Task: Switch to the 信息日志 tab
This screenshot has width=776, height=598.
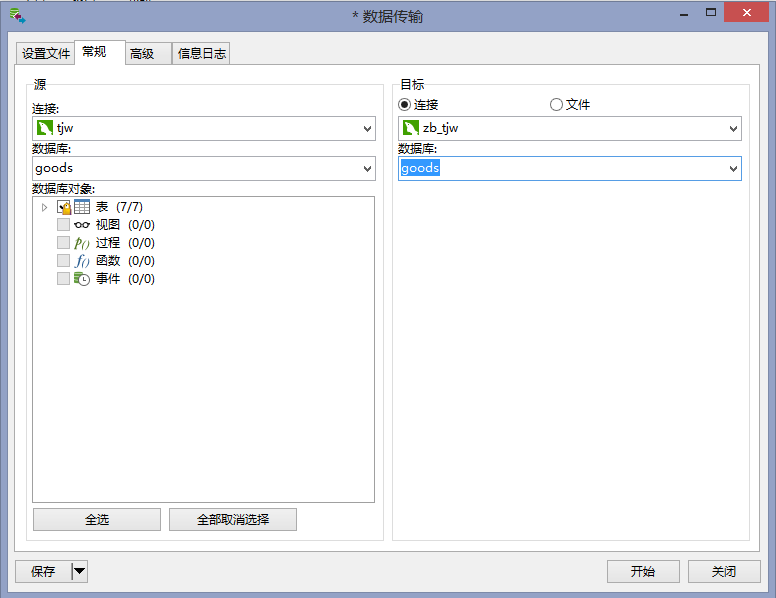Action: (x=201, y=53)
